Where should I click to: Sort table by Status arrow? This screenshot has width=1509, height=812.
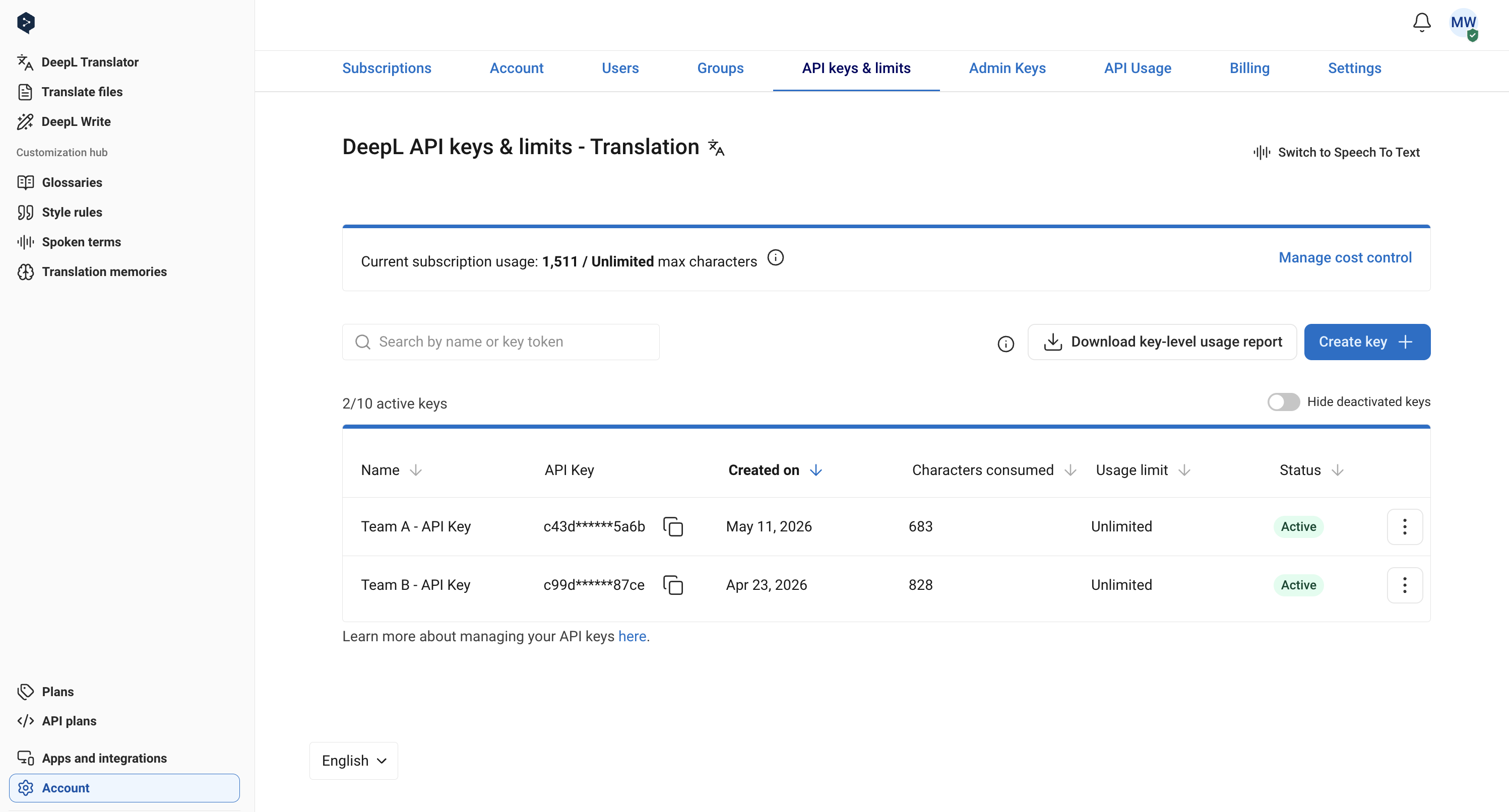click(1337, 470)
